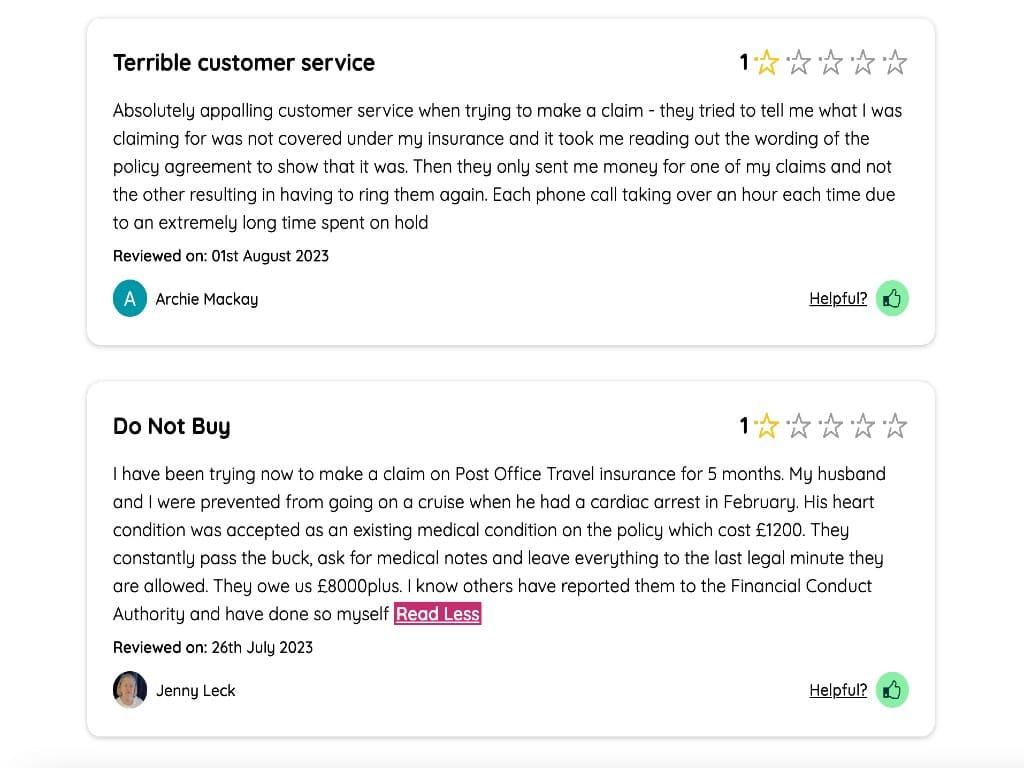Click 'Helpful?' on the first review
This screenshot has width=1024, height=768.
point(838,298)
